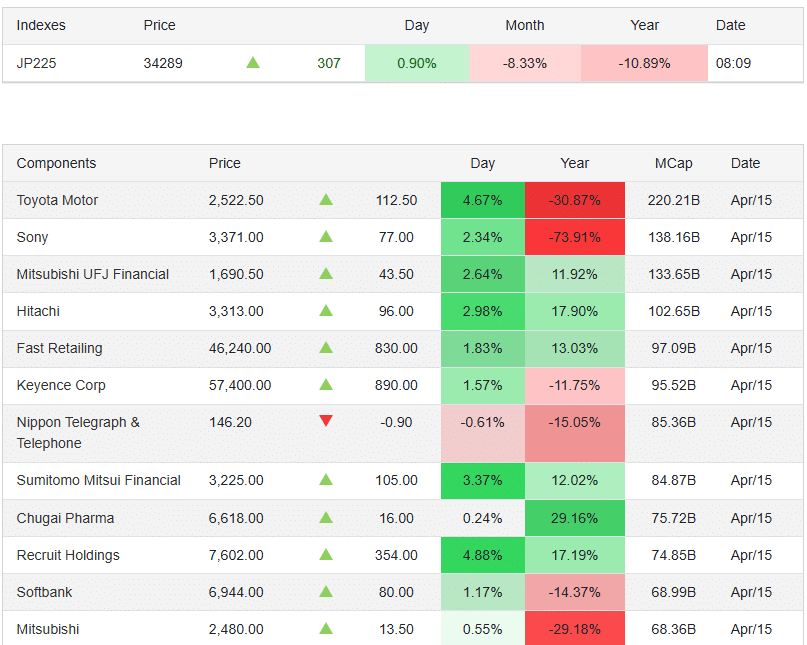Click the red down arrow for Nippon Telegraph
Screen dimensions: 807x645
point(326,421)
